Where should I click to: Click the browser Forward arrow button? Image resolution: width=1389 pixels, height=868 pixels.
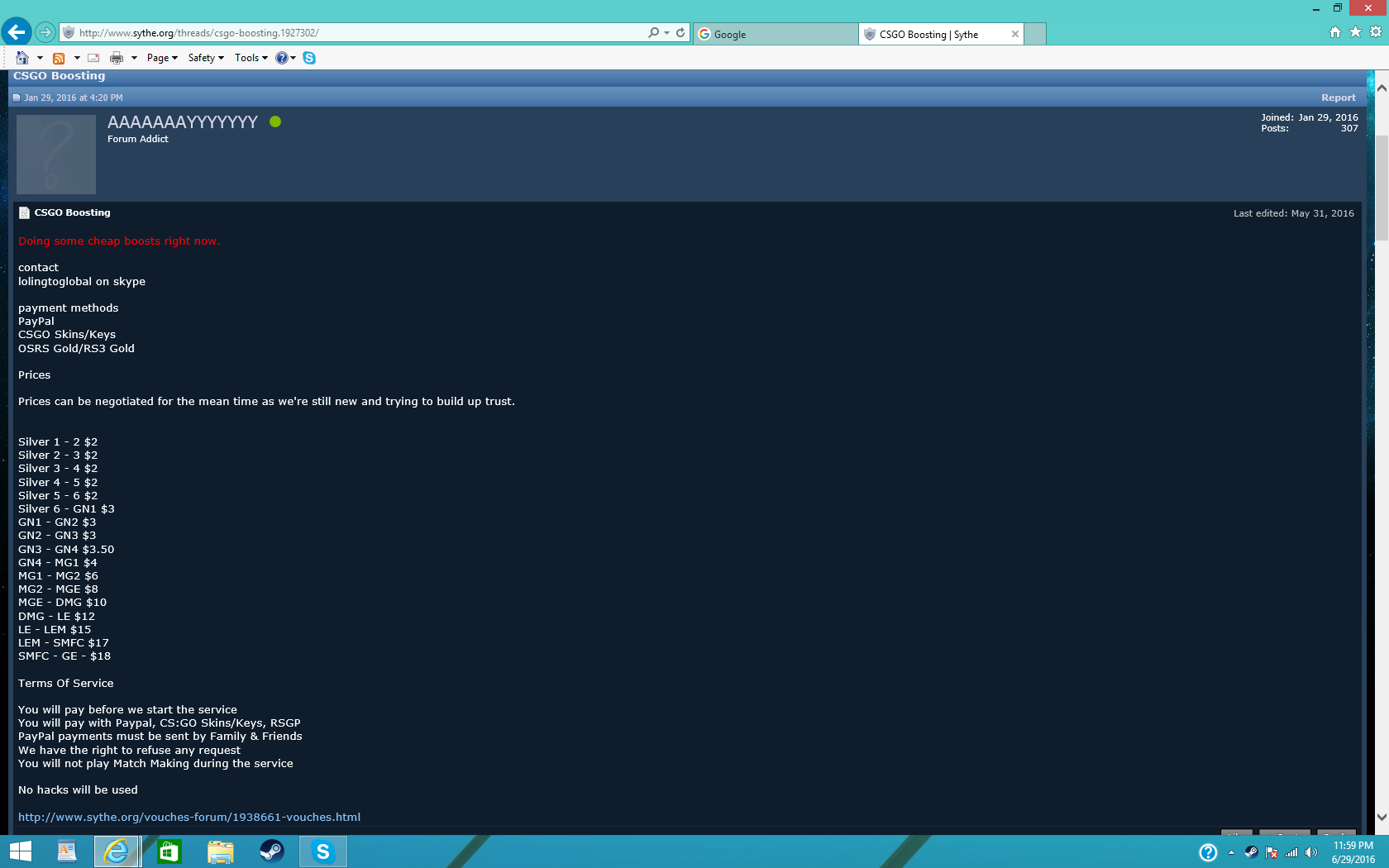point(45,32)
